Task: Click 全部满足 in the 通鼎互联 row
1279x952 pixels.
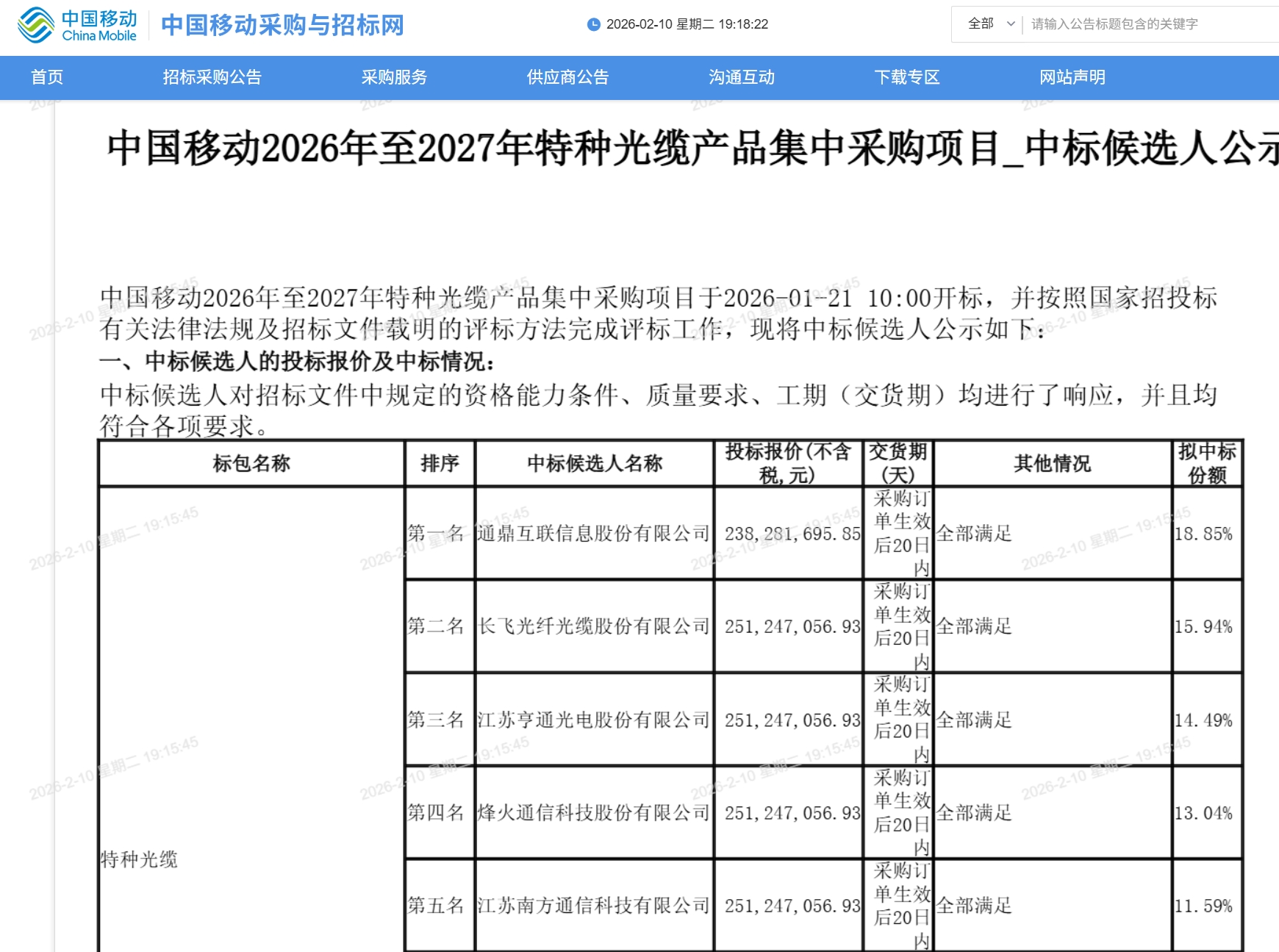Action: [974, 533]
